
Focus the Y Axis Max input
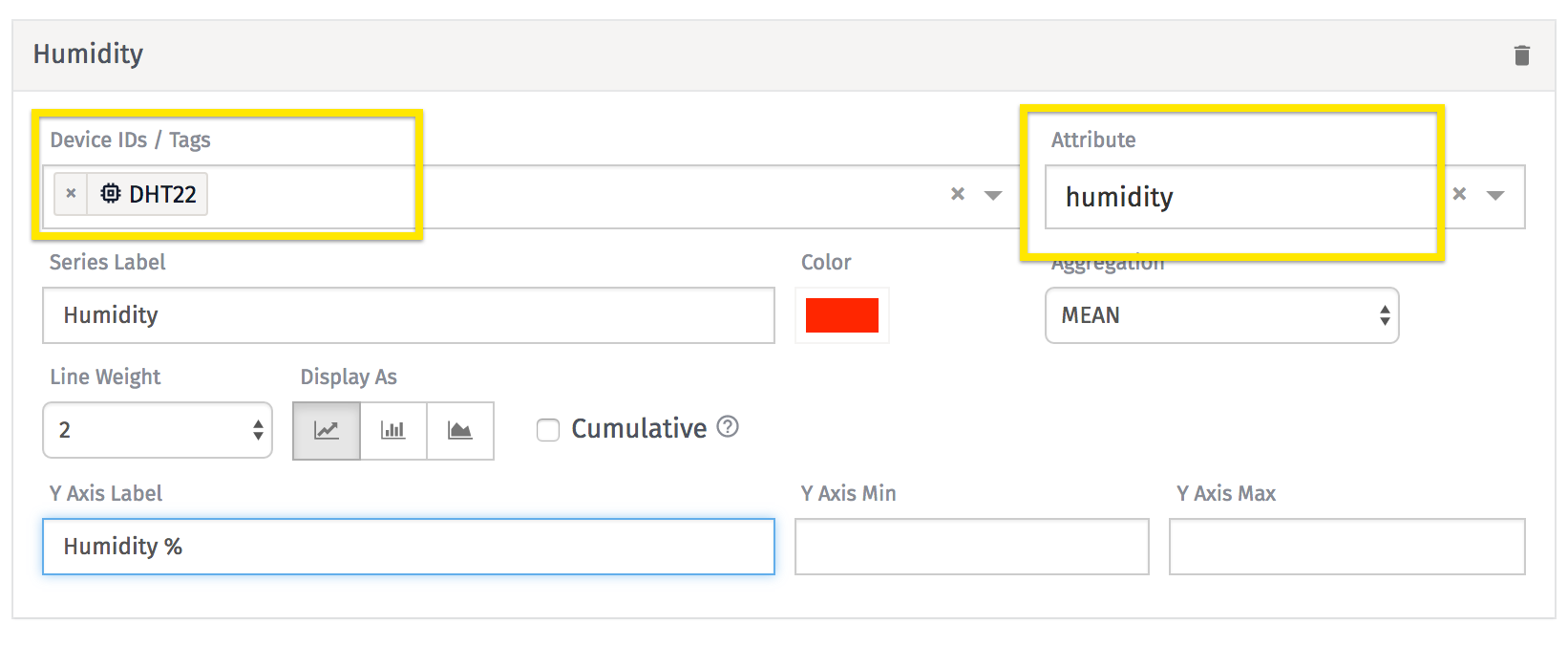(1346, 547)
